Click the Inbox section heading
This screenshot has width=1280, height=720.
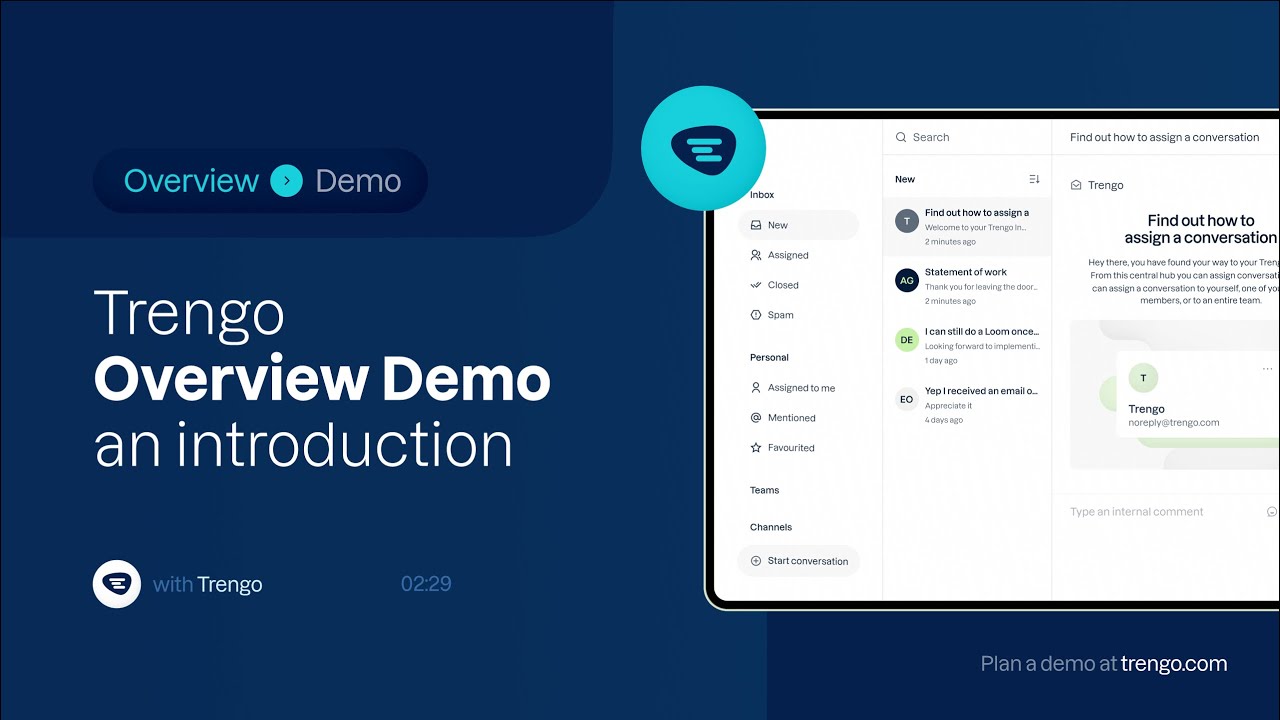click(762, 195)
